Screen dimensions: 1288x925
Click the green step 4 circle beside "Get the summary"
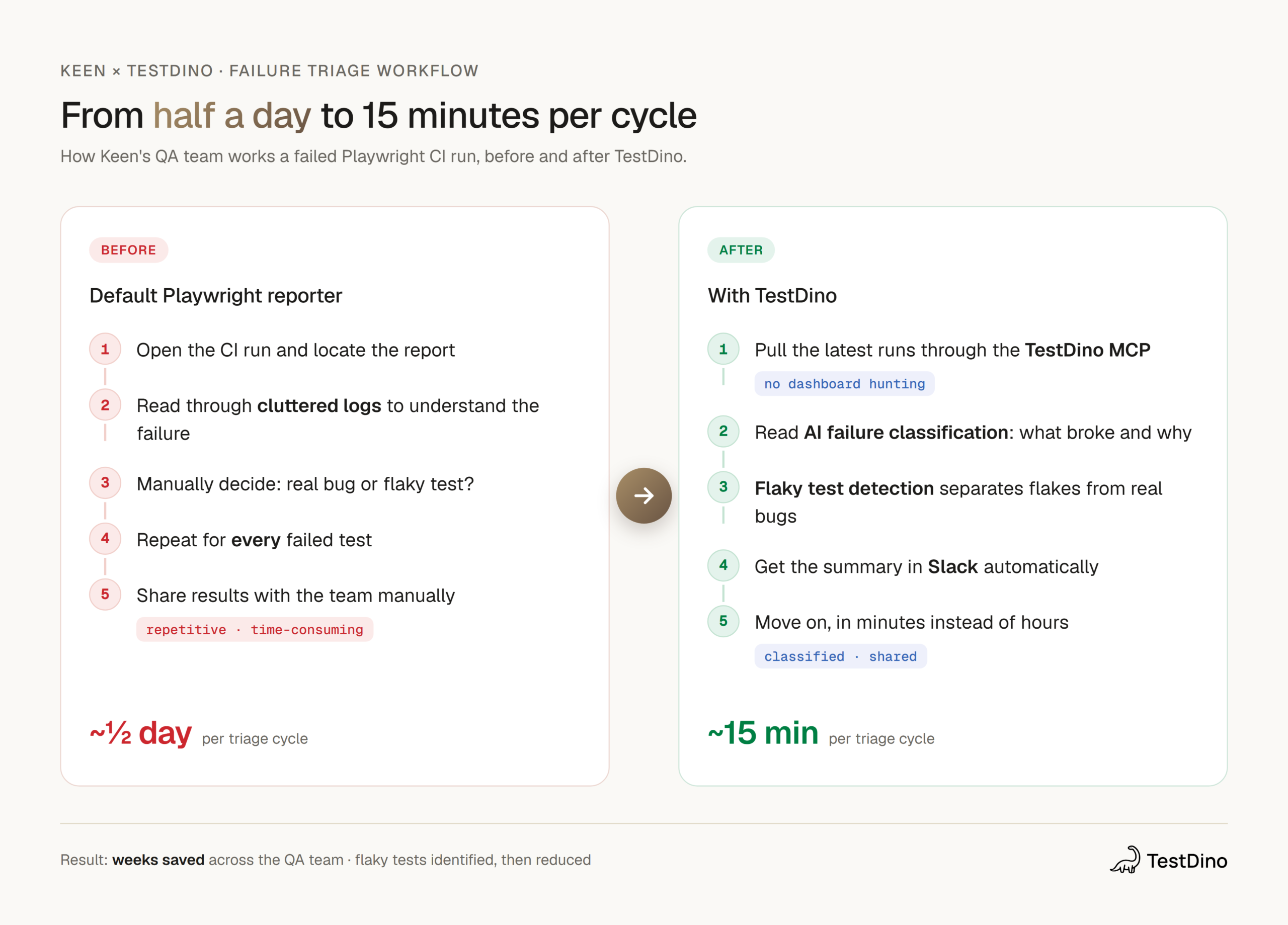723,565
